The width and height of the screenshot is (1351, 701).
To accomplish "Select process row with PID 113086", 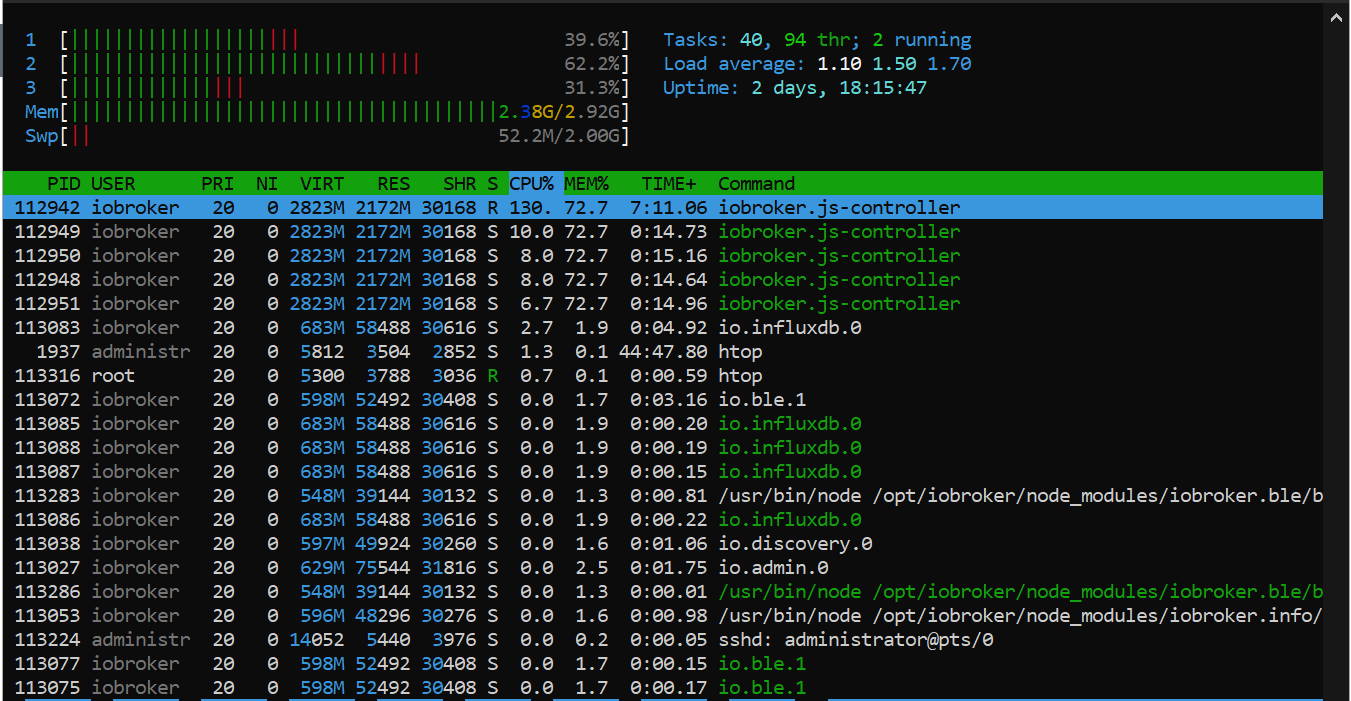I will (x=663, y=520).
